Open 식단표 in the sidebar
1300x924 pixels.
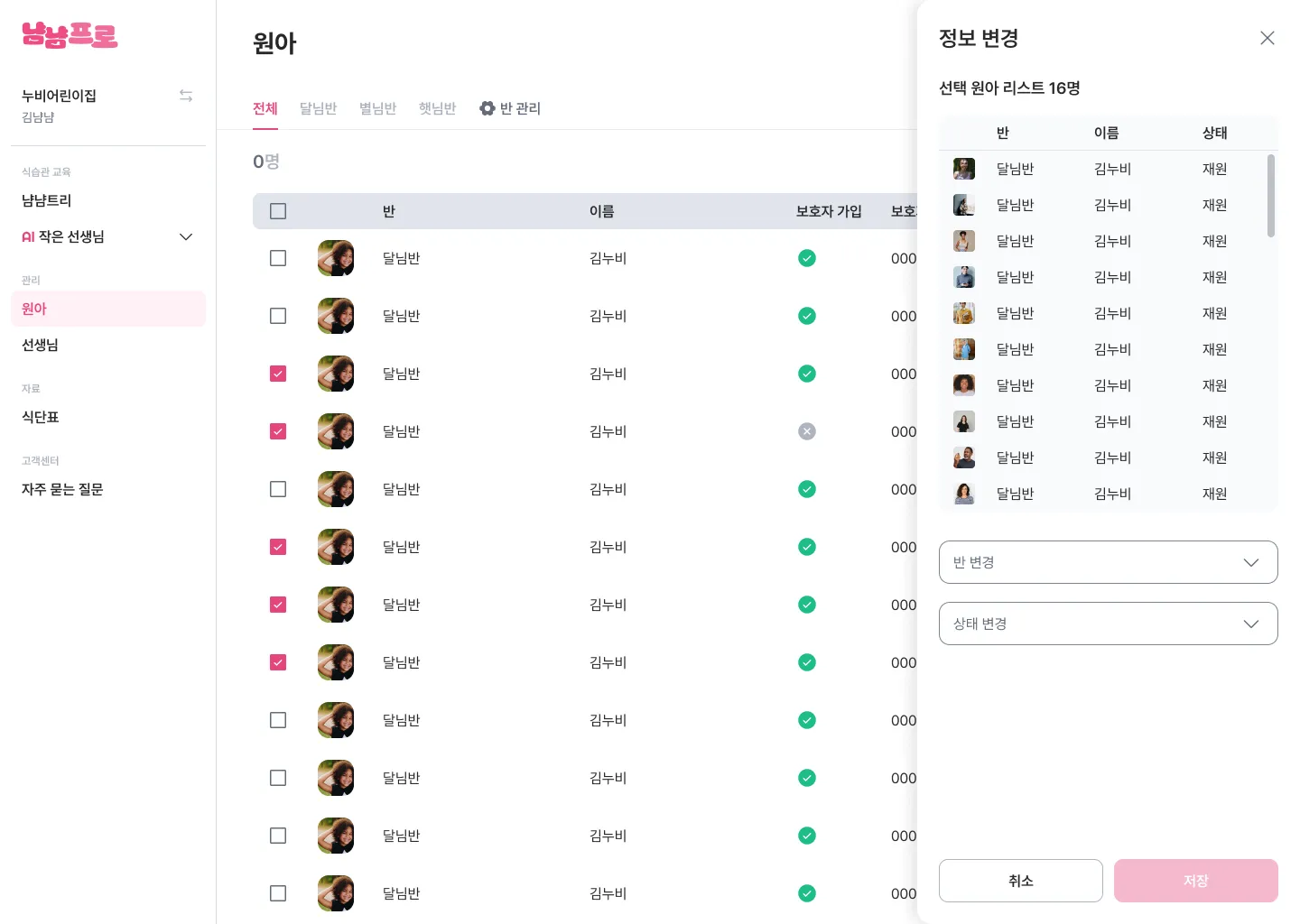click(41, 417)
